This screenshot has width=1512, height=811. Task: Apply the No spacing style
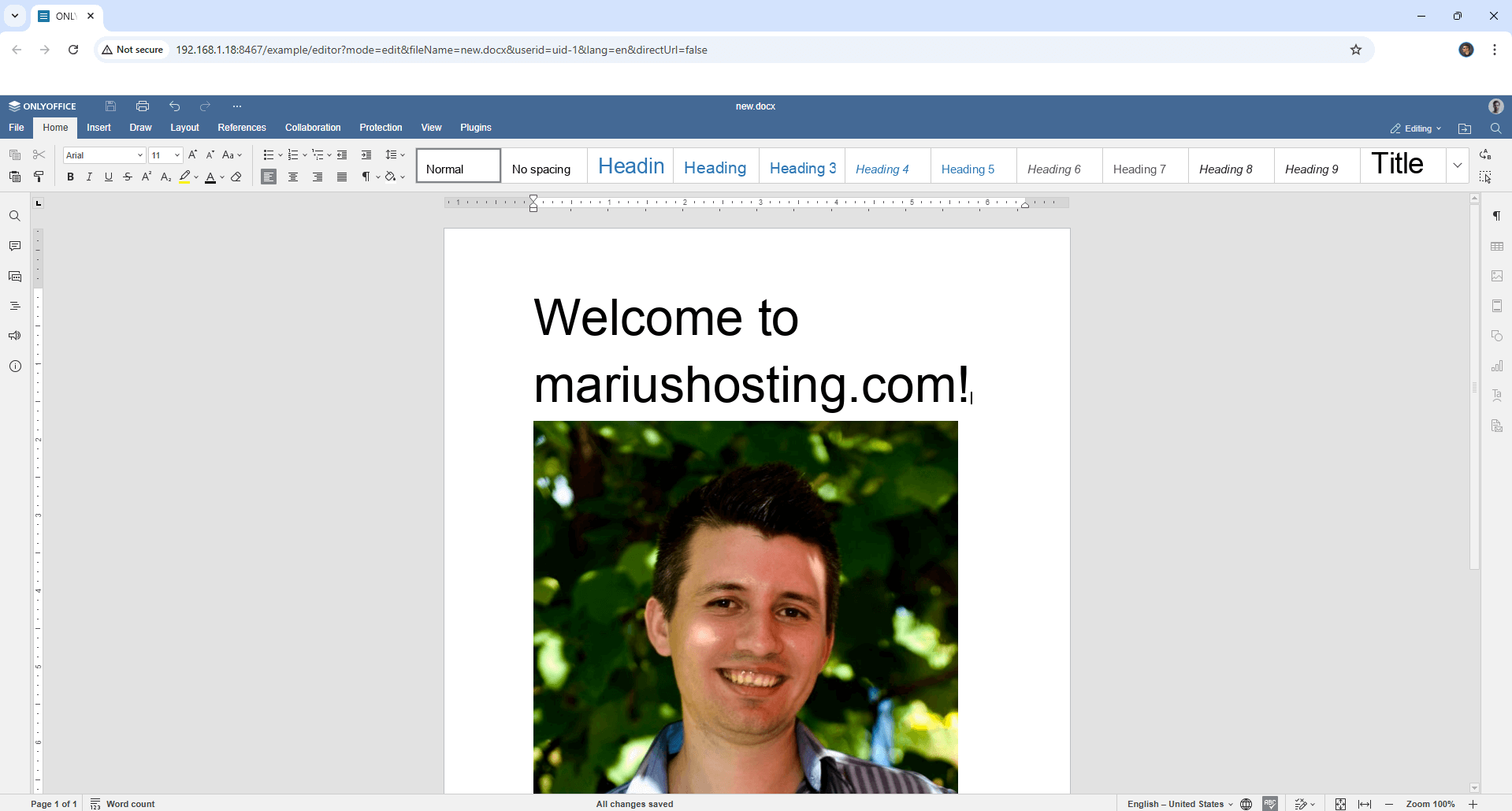click(x=544, y=166)
